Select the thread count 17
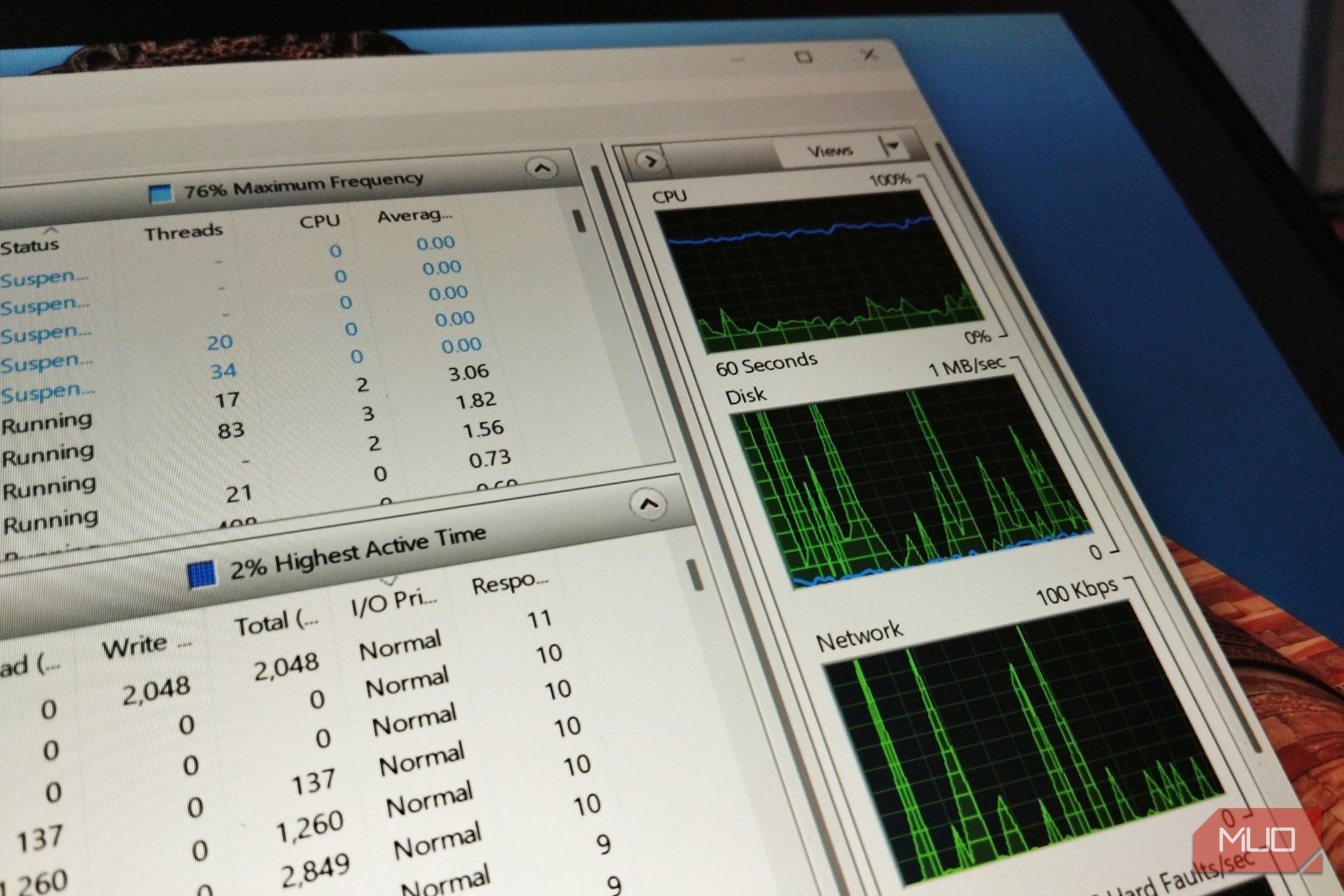 coord(227,401)
